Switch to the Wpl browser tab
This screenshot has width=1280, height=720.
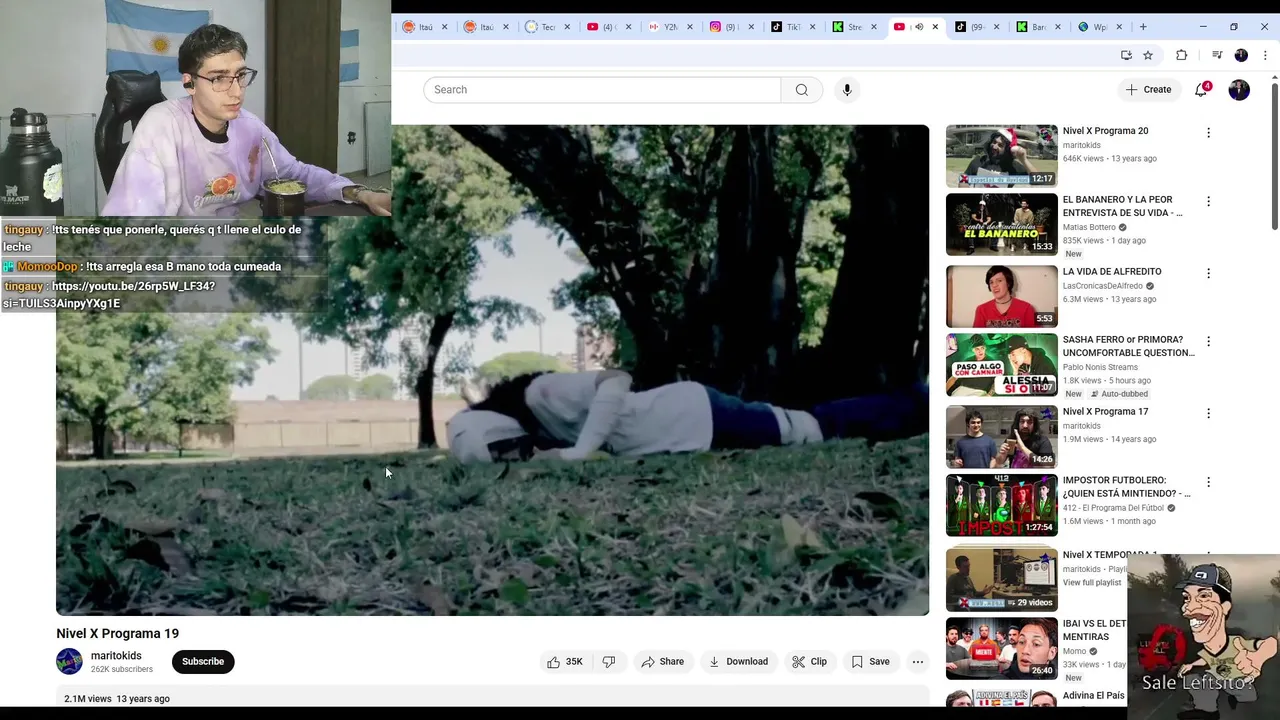[1100, 27]
